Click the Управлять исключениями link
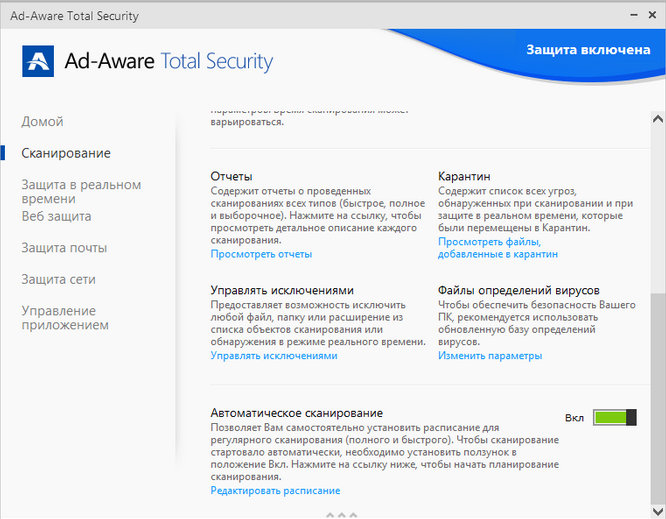This screenshot has height=519, width=666. (x=274, y=355)
